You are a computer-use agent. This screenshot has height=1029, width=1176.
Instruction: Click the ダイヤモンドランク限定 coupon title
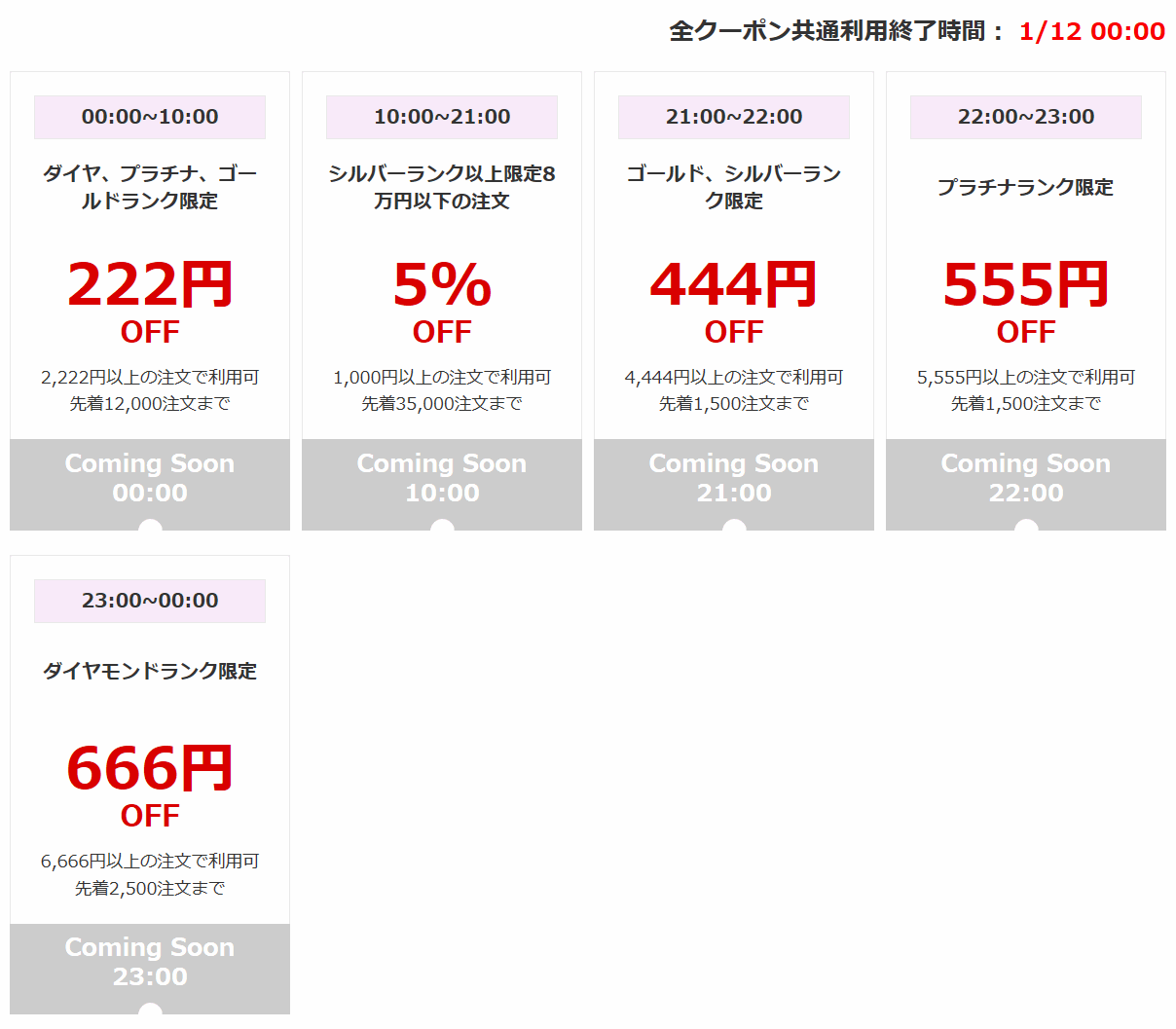(150, 671)
